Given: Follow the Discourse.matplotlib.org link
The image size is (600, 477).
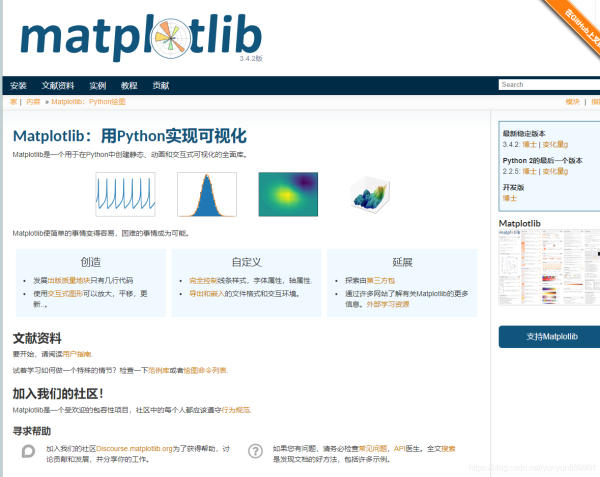Looking at the screenshot, I should pyautogui.click(x=135, y=449).
